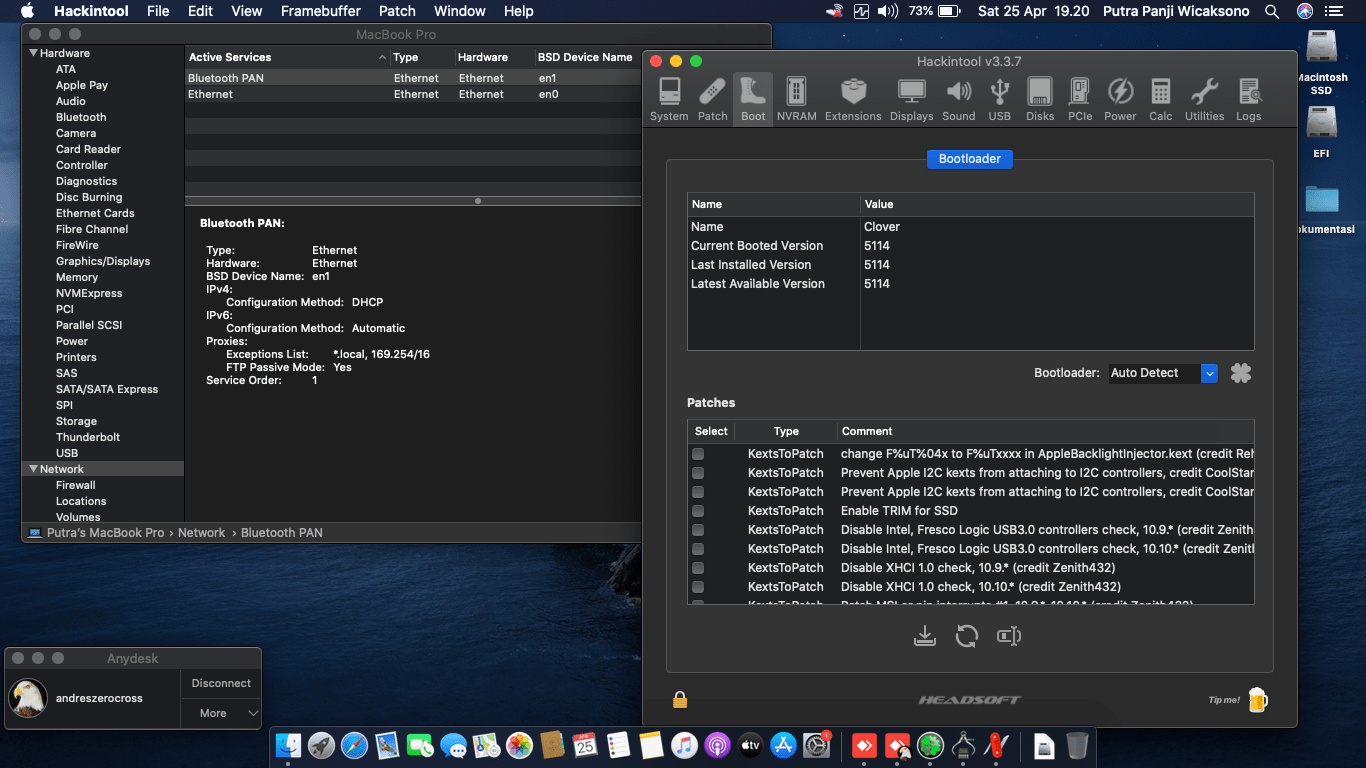Click the refresh icon below the patches list
This screenshot has width=1366, height=768.
pyautogui.click(x=966, y=636)
